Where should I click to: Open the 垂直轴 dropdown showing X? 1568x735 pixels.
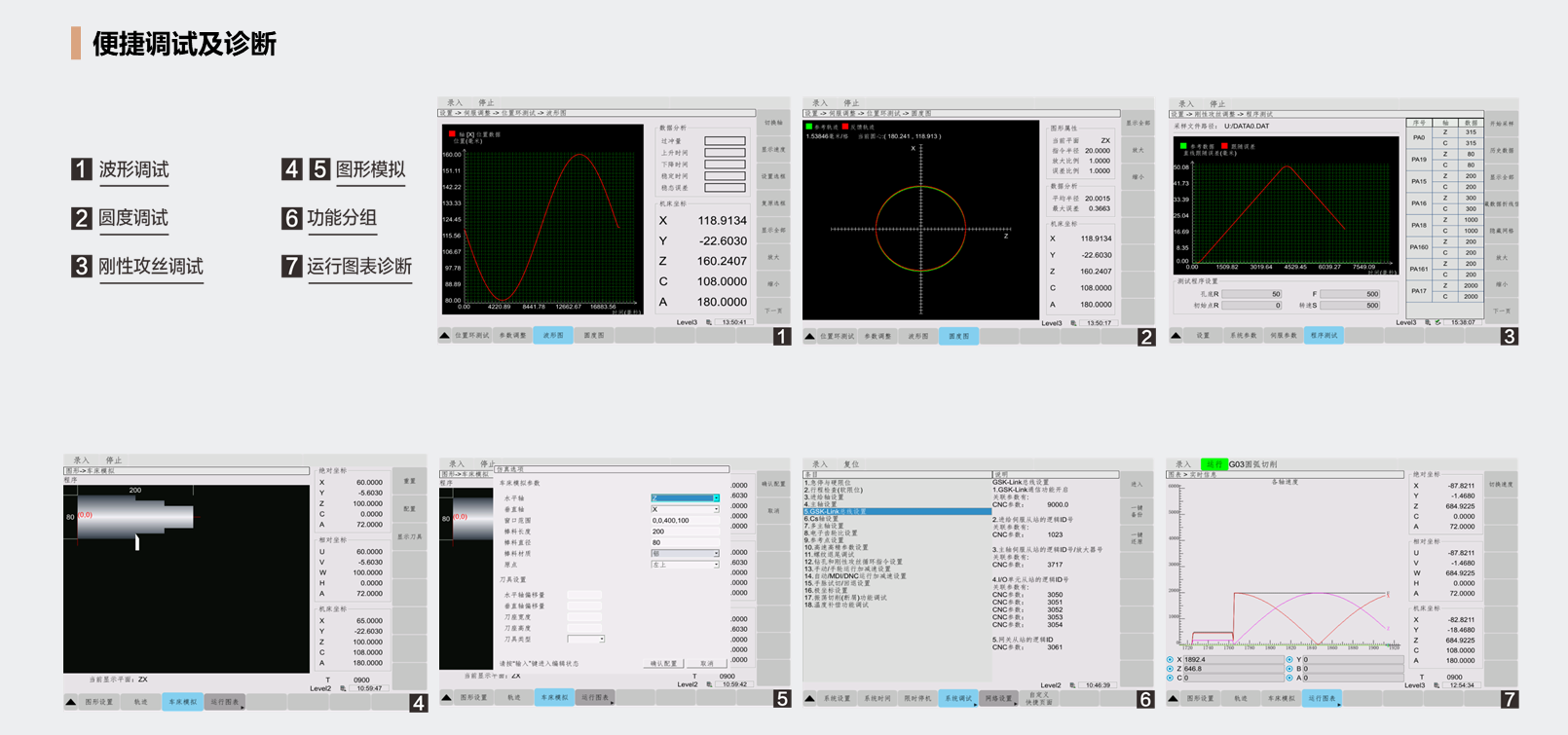coord(716,509)
